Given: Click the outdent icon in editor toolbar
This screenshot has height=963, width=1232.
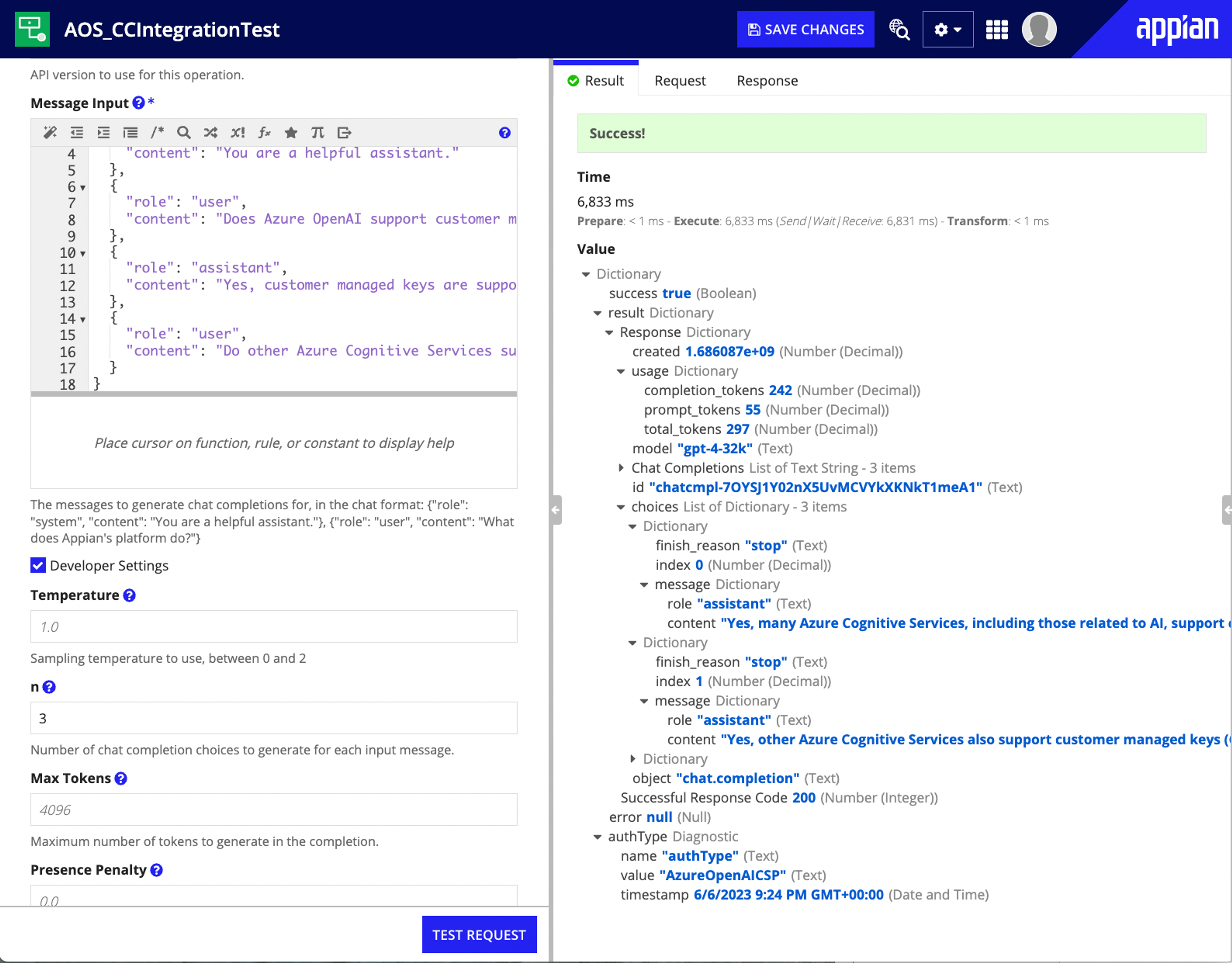Looking at the screenshot, I should coord(77,133).
